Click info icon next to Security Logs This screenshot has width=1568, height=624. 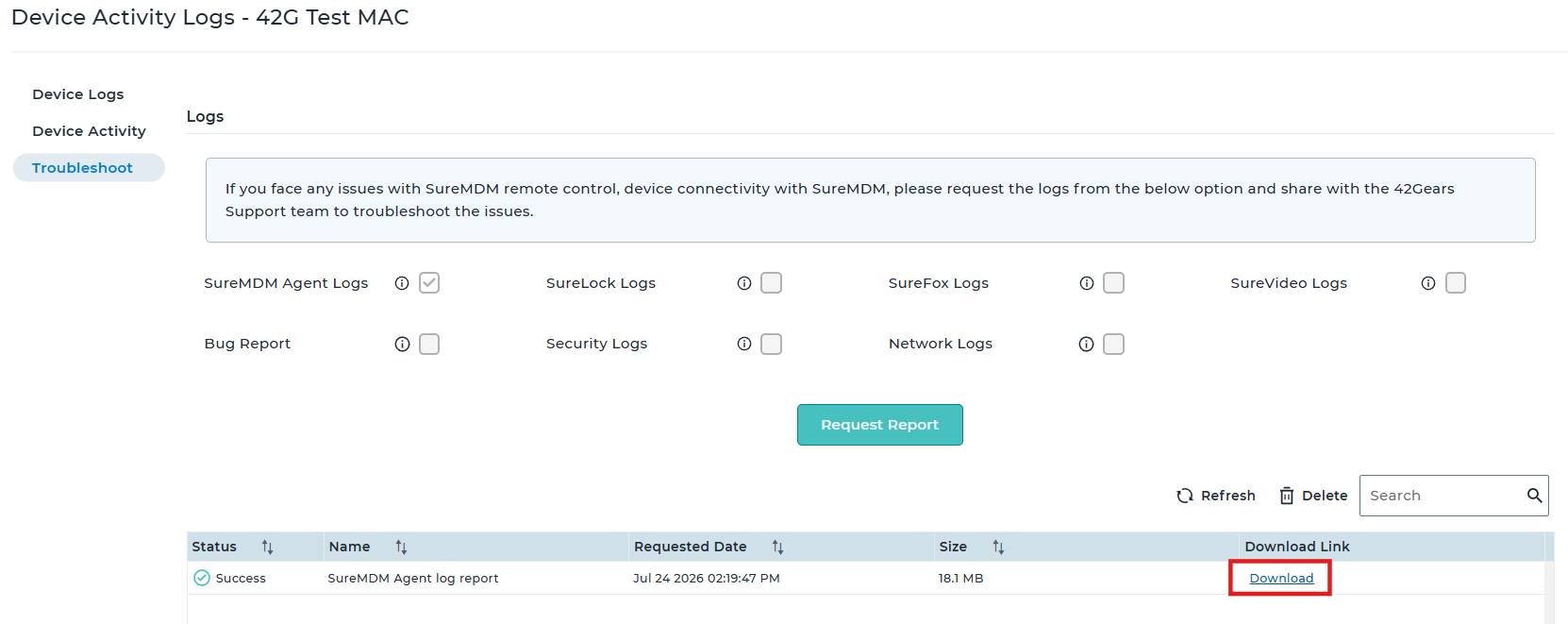coord(744,344)
